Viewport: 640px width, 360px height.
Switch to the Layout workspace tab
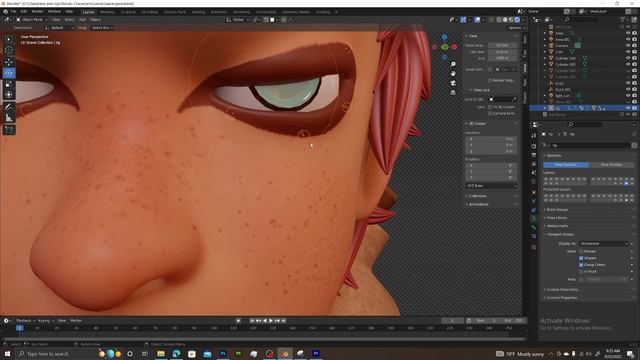click(88, 12)
